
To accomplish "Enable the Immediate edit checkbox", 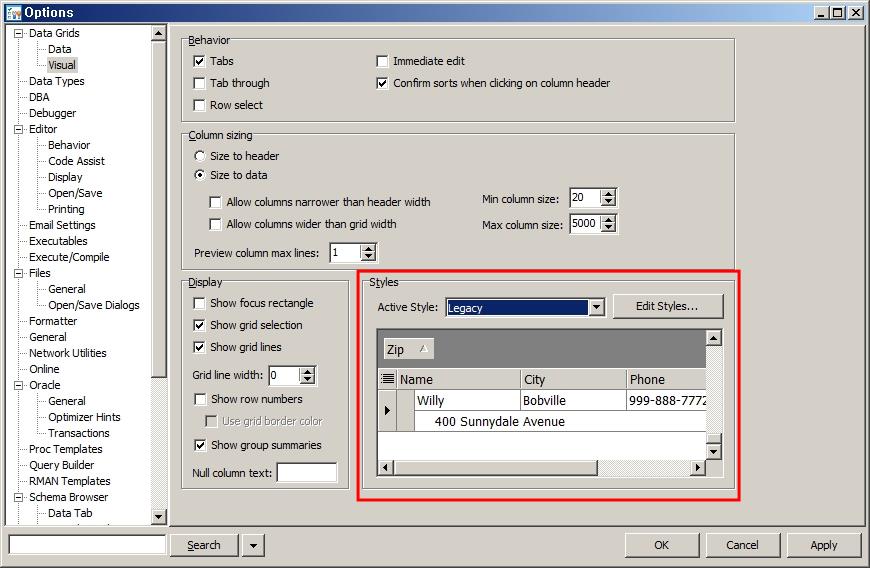I will click(x=383, y=61).
